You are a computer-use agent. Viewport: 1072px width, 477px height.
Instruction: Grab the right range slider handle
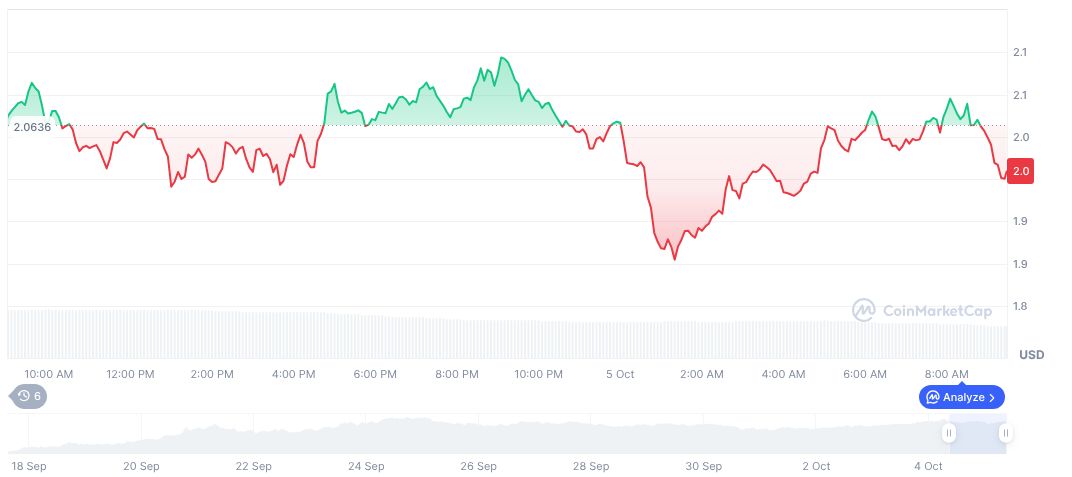point(1005,433)
